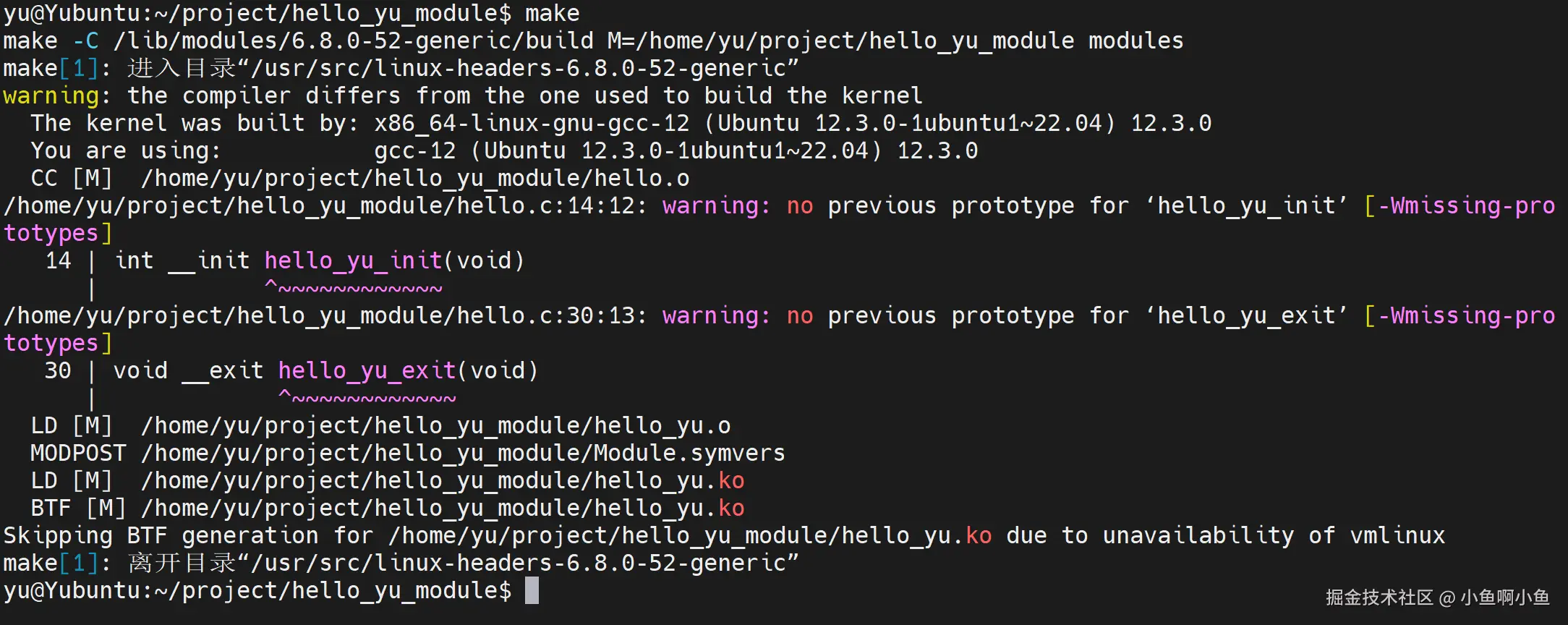This screenshot has width=1568, height=625.
Task: Click "Skipping BTF" at the start of its line
Action: (85, 535)
